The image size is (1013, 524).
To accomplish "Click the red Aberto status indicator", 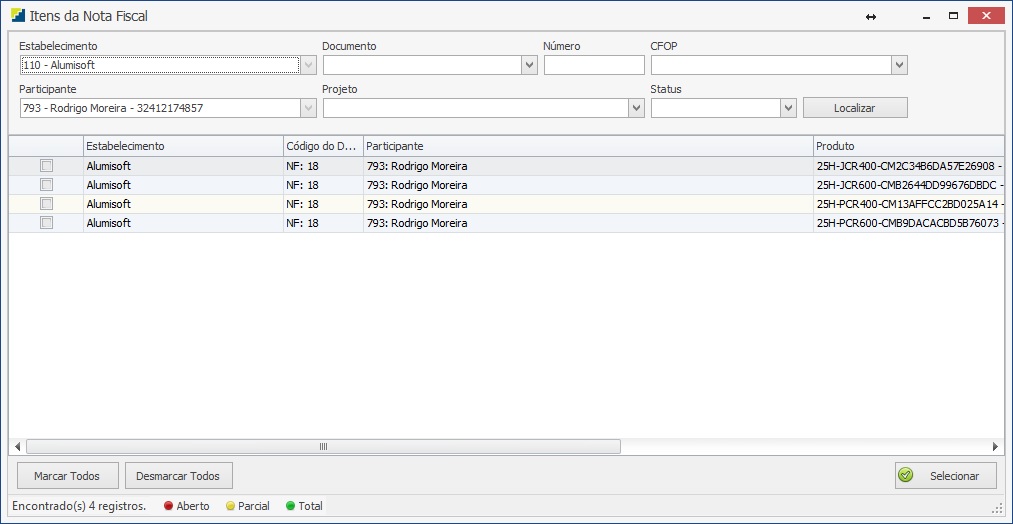I will tap(168, 506).
